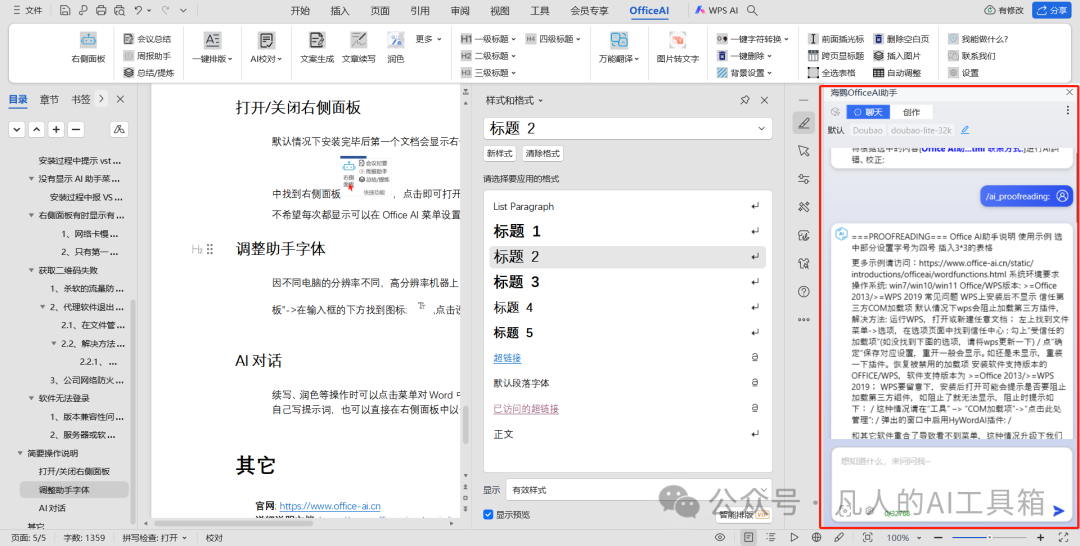Open the 插入 tab
This screenshot has height=546, width=1080.
click(340, 10)
